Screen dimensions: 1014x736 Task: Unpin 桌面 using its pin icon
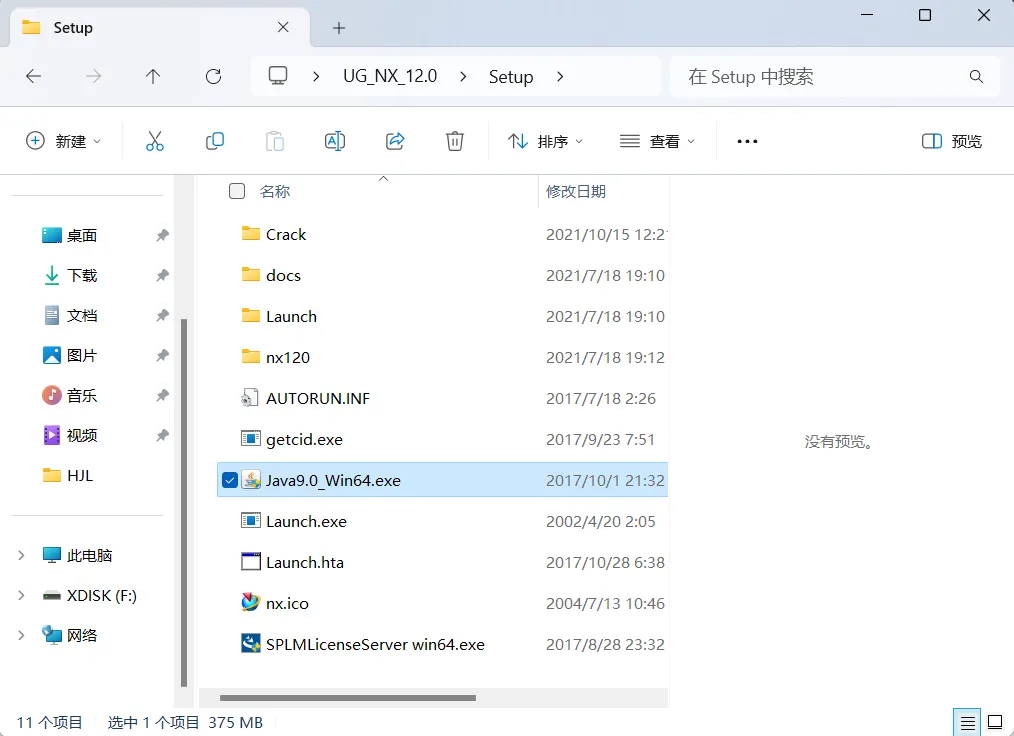(162, 235)
